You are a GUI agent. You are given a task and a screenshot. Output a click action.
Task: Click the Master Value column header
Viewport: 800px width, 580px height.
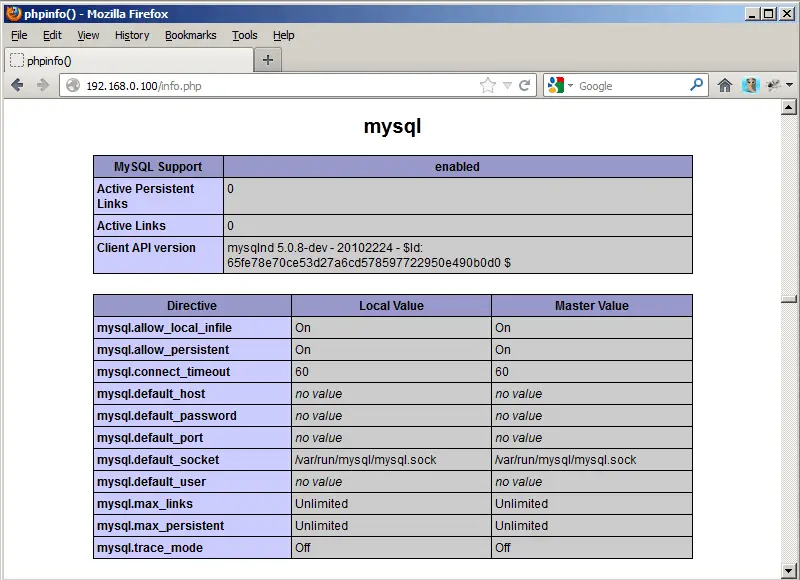point(592,306)
